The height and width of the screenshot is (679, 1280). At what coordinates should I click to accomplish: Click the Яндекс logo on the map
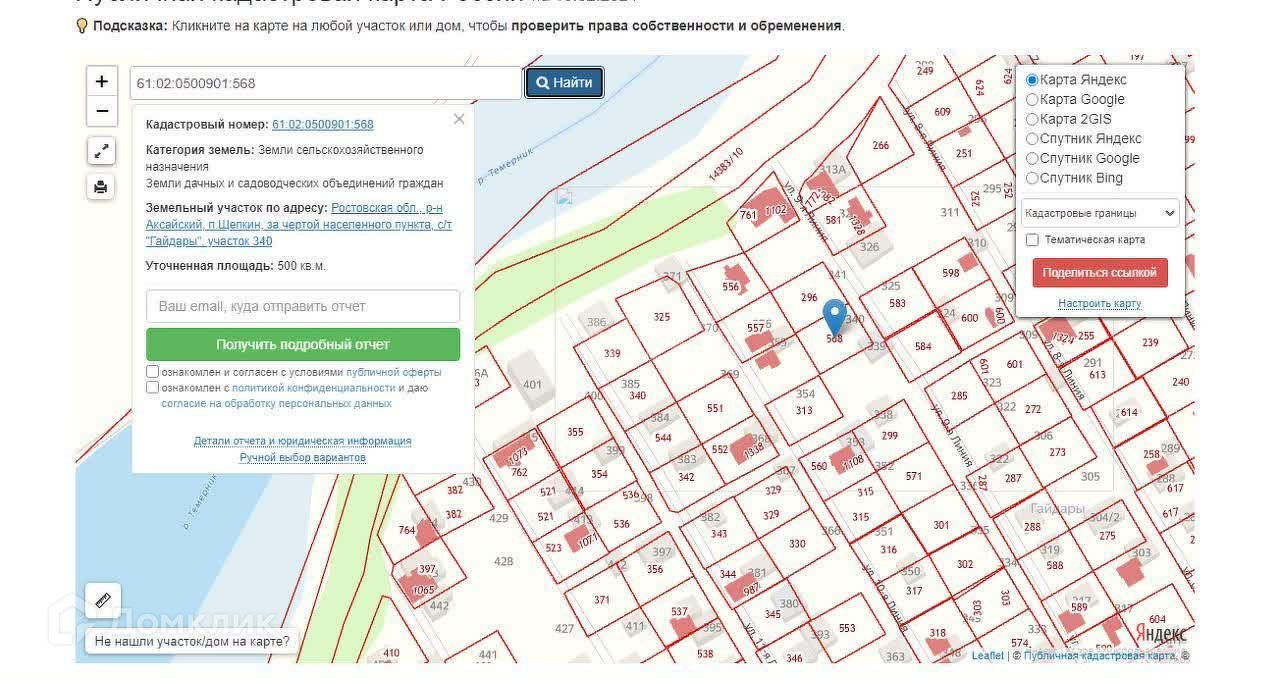click(x=1161, y=634)
